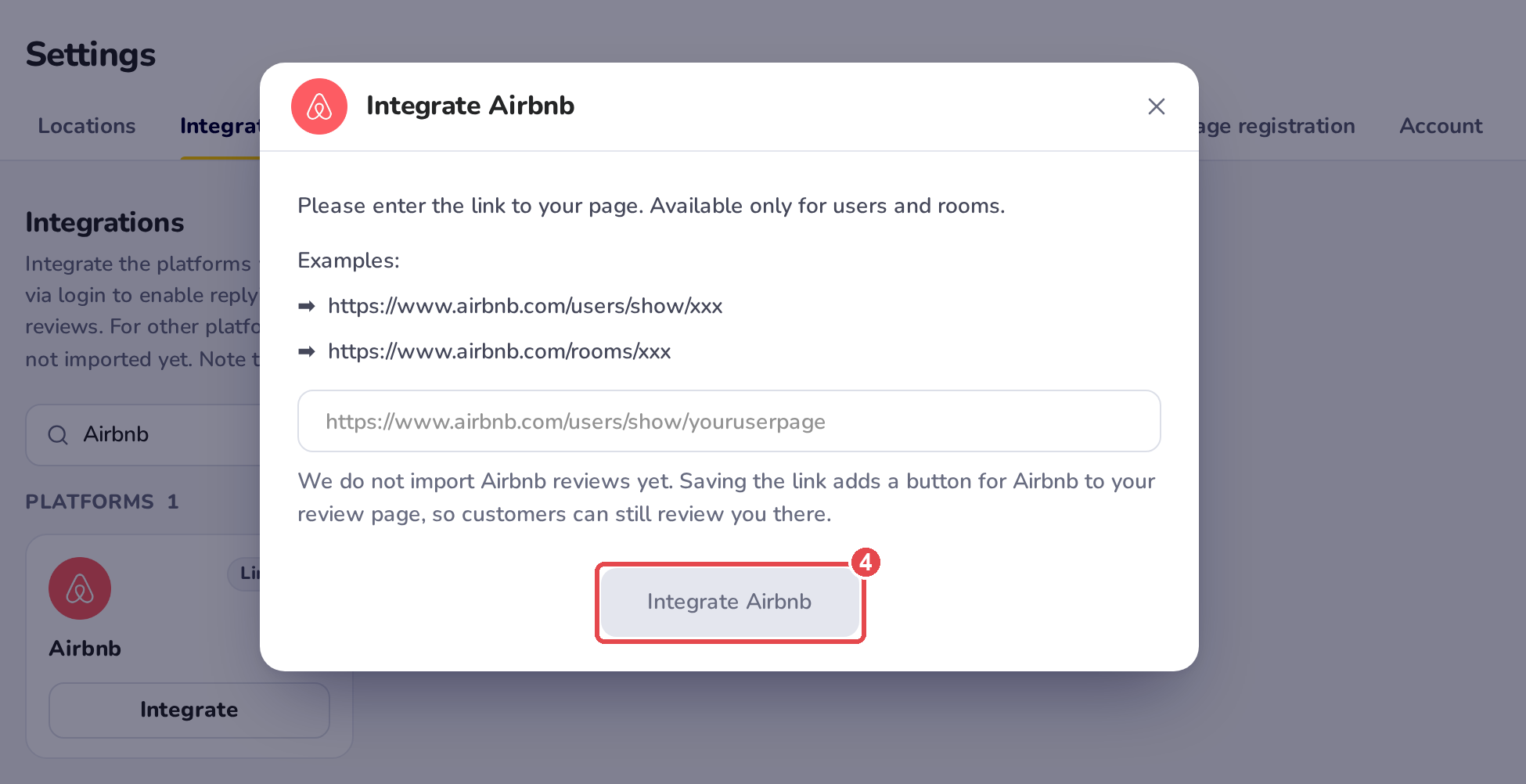Click the Integrate Airbnb button
1526x784 pixels.
tap(729, 602)
